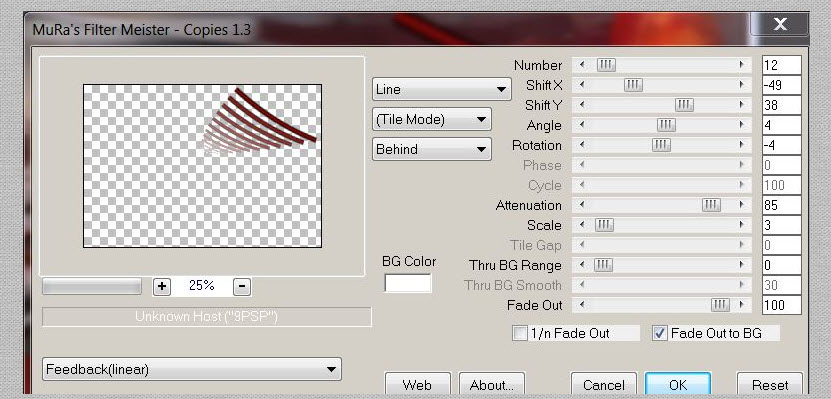Click right arrow of Fade Out slider

point(741,305)
